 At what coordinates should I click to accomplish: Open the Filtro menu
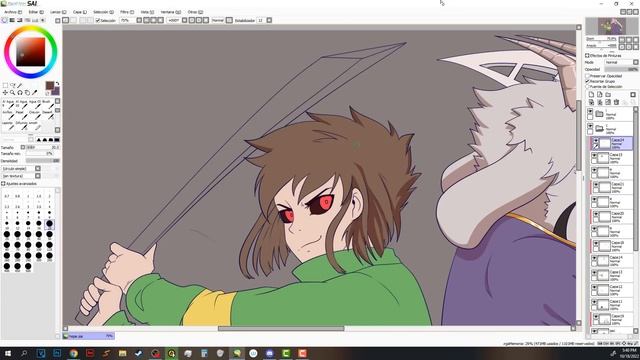pyautogui.click(x=127, y=12)
